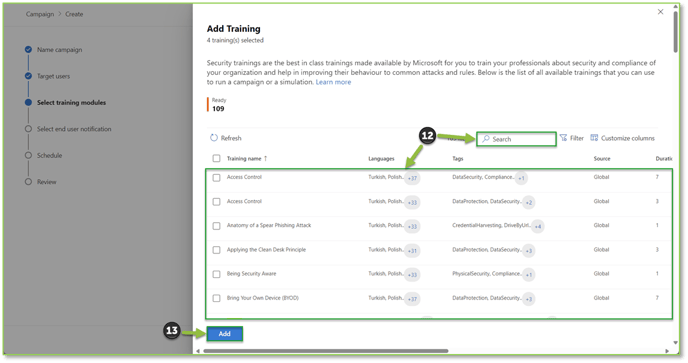This screenshot has height=363, width=688.
Task: Click the Search magnifier icon
Action: click(x=486, y=139)
